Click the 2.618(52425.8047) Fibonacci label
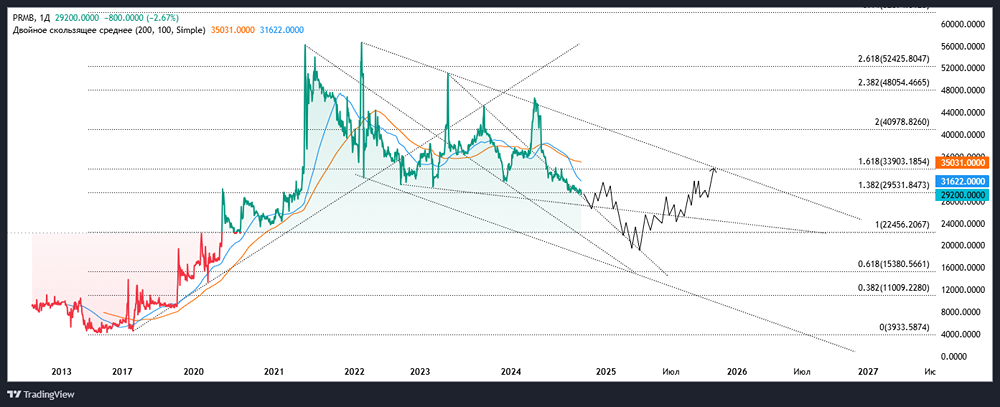 (893, 59)
